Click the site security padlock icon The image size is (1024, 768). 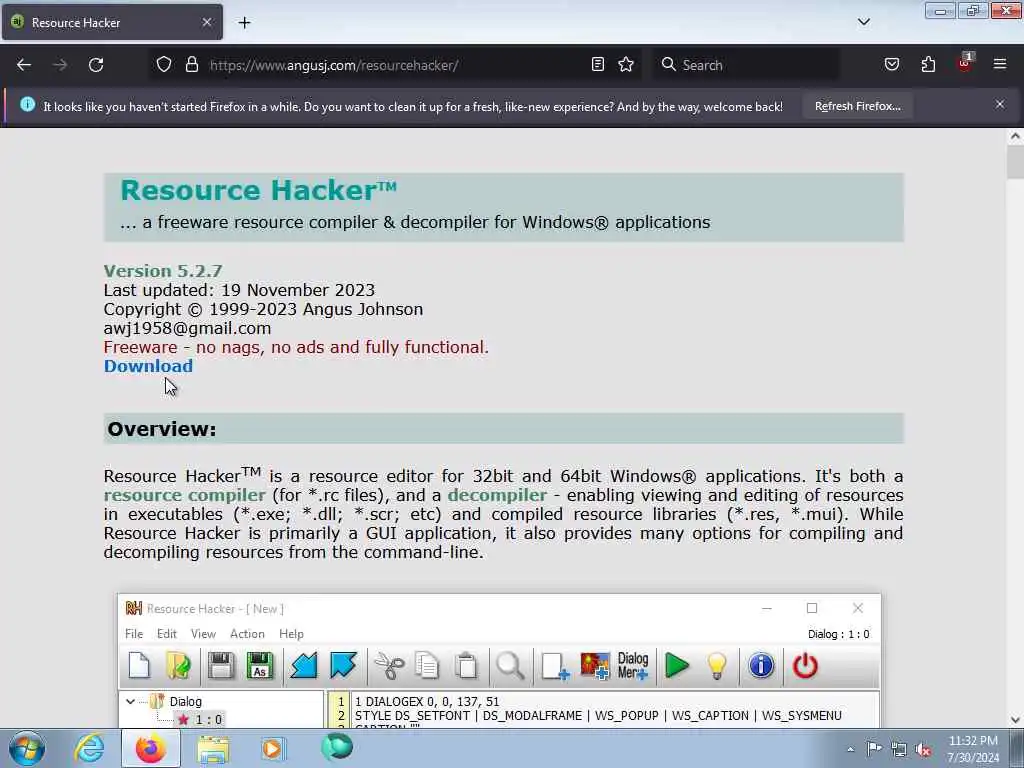click(x=191, y=65)
